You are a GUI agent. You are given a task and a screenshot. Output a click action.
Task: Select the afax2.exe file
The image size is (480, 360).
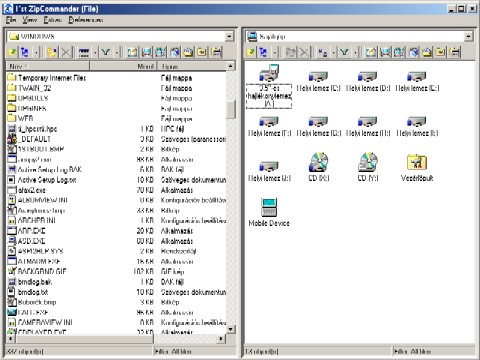tap(27, 190)
